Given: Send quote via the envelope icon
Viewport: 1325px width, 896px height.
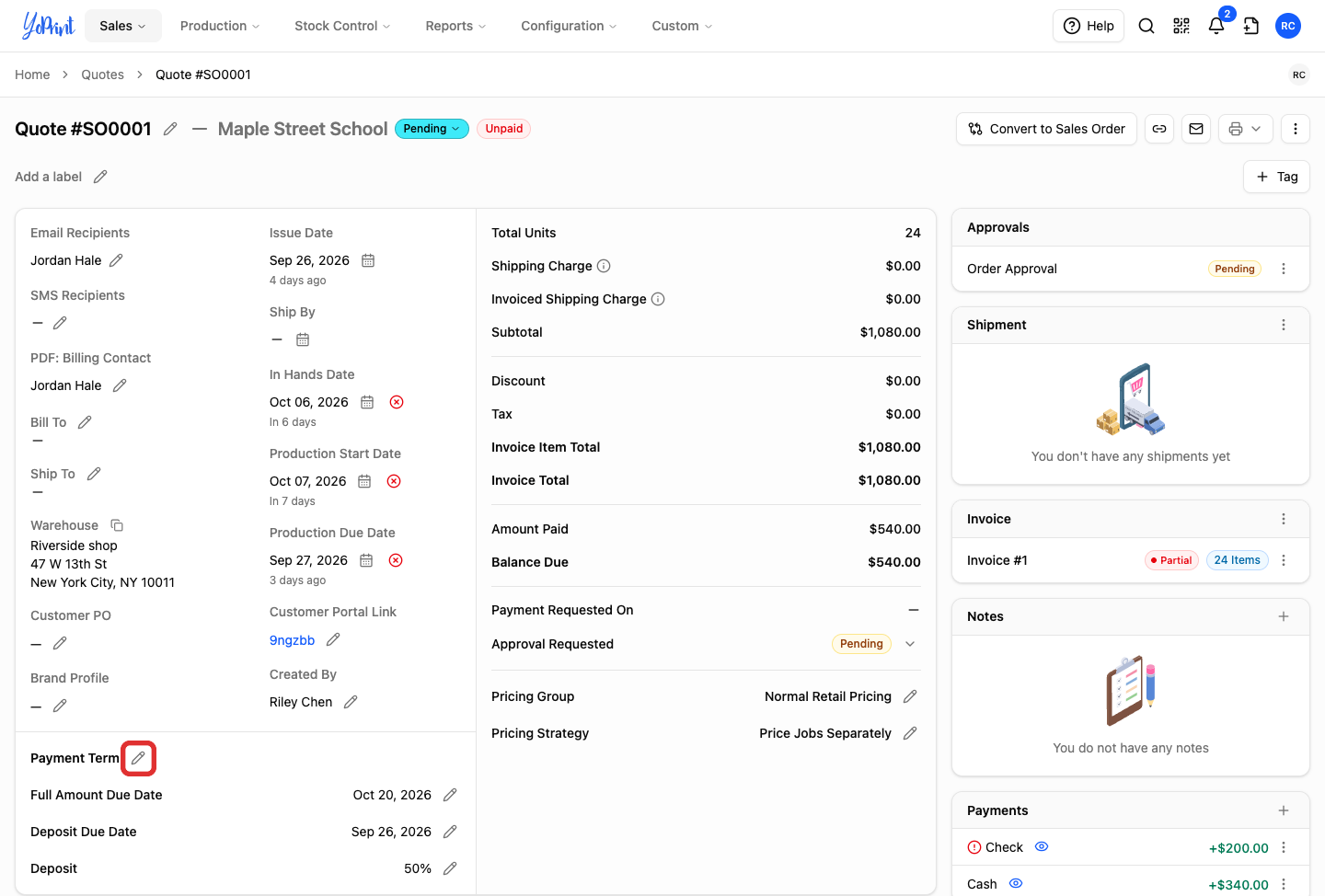Looking at the screenshot, I should (1196, 129).
